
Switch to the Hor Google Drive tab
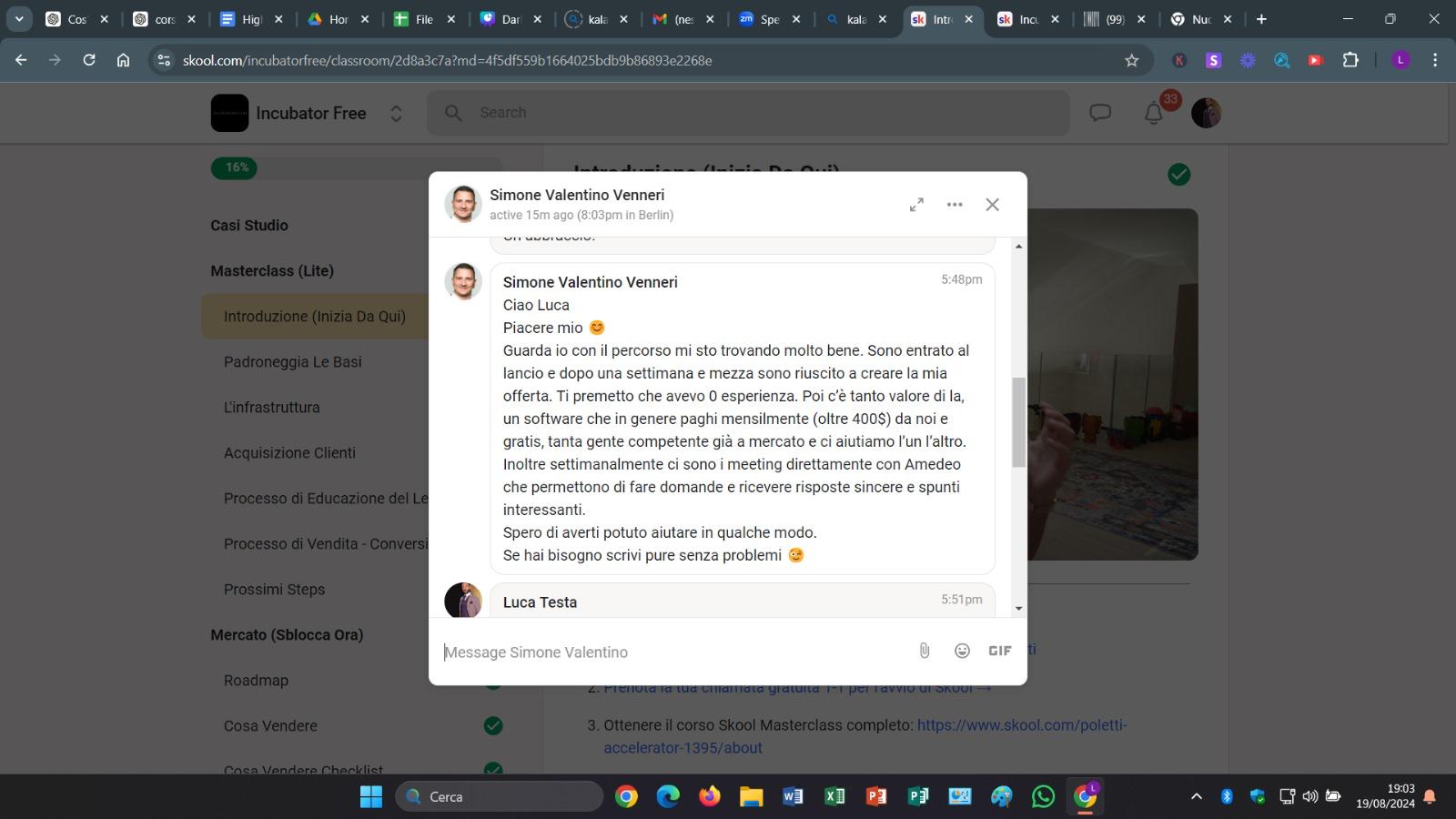coord(339,19)
